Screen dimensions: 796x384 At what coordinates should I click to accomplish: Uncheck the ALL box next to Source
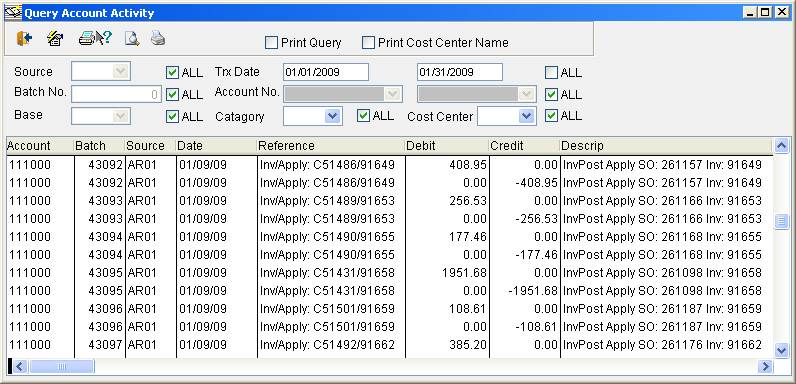pos(173,73)
